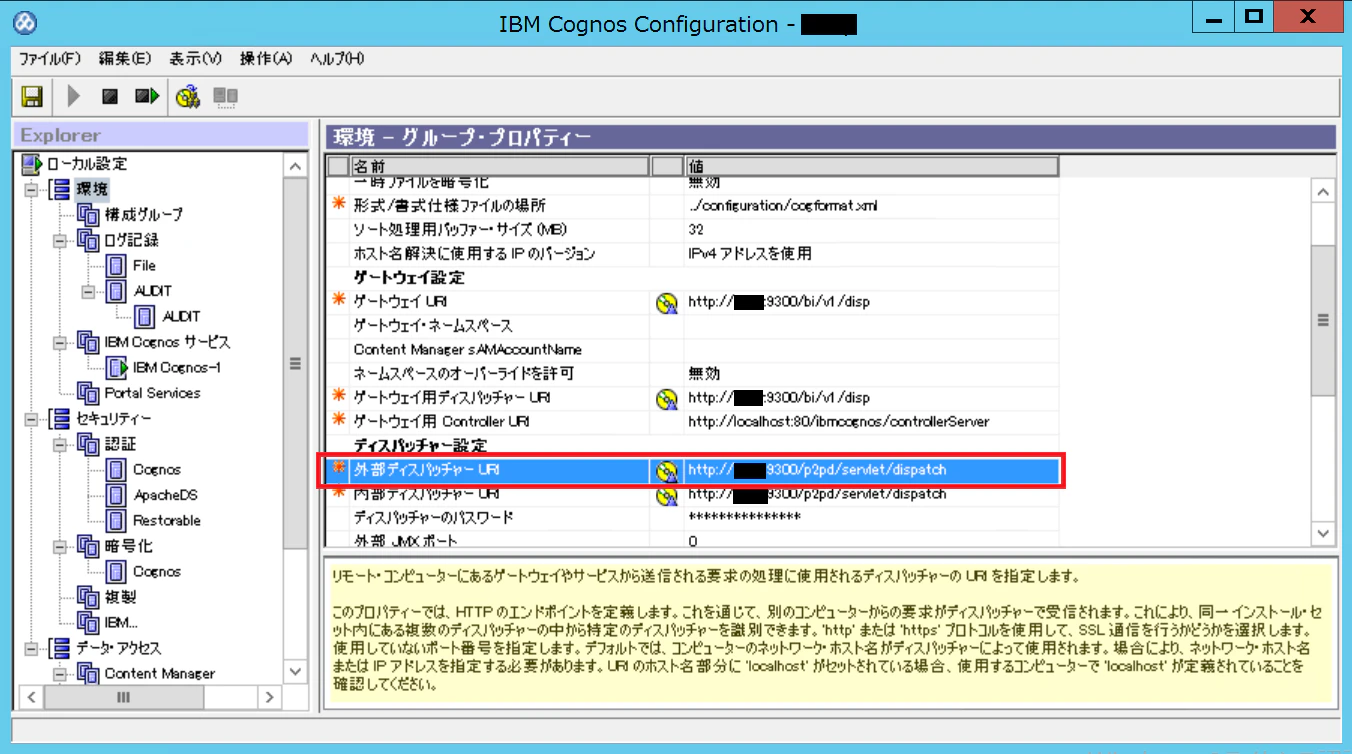Select the Content Manager label in Explorer

tap(159, 673)
